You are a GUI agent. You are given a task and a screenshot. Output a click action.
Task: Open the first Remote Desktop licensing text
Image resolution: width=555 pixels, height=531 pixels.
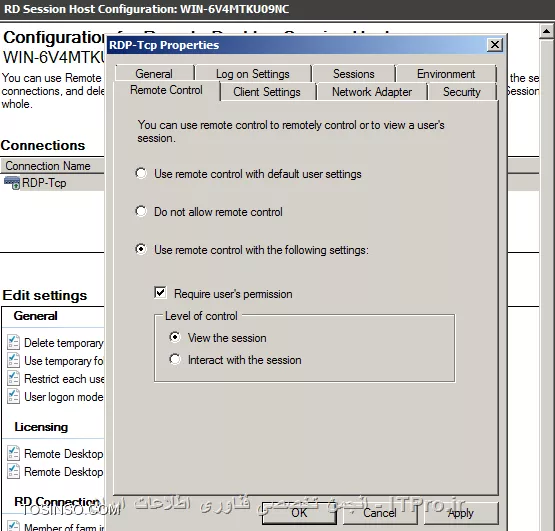64,454
